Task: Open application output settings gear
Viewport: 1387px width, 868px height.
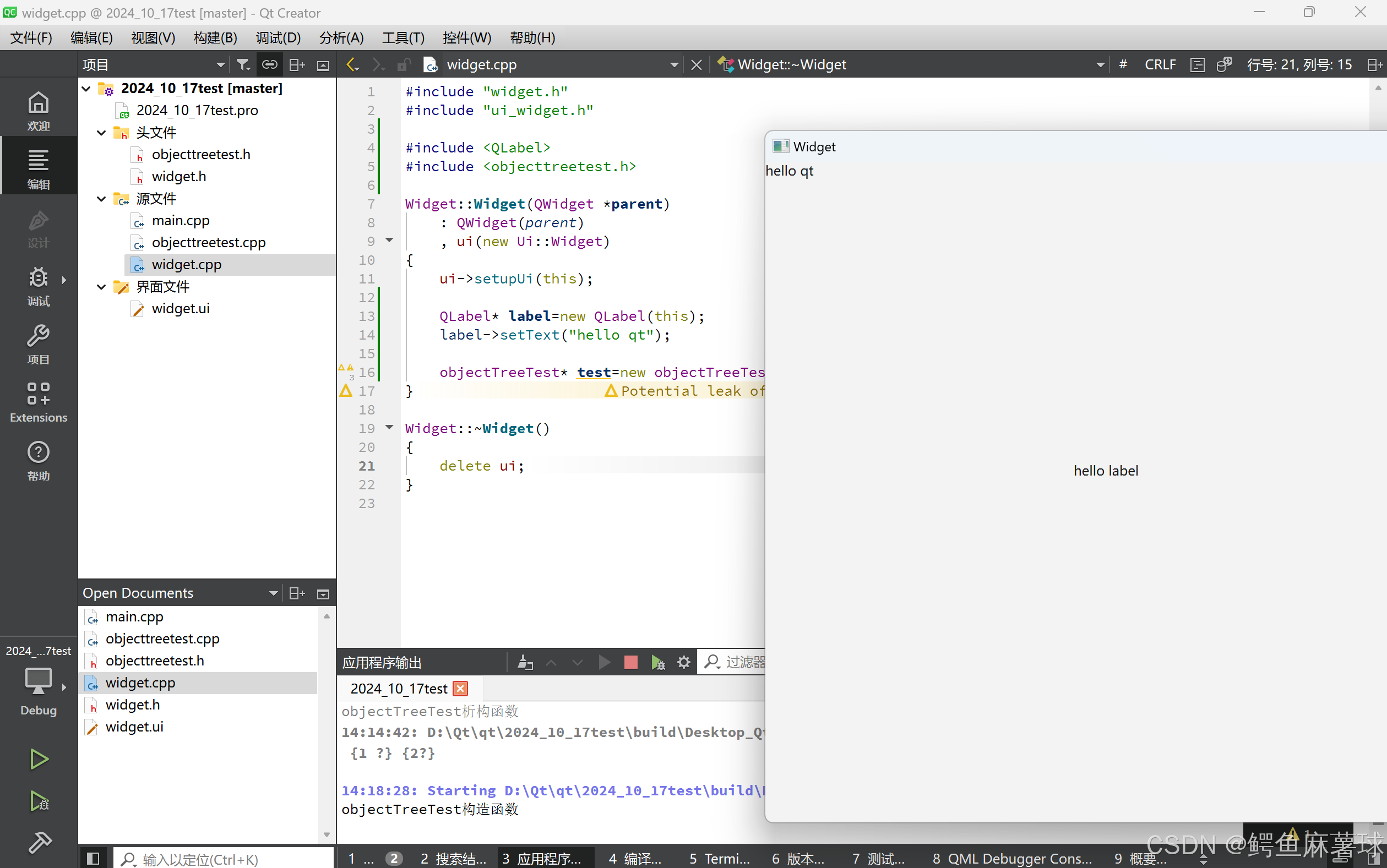Action: pos(683,663)
